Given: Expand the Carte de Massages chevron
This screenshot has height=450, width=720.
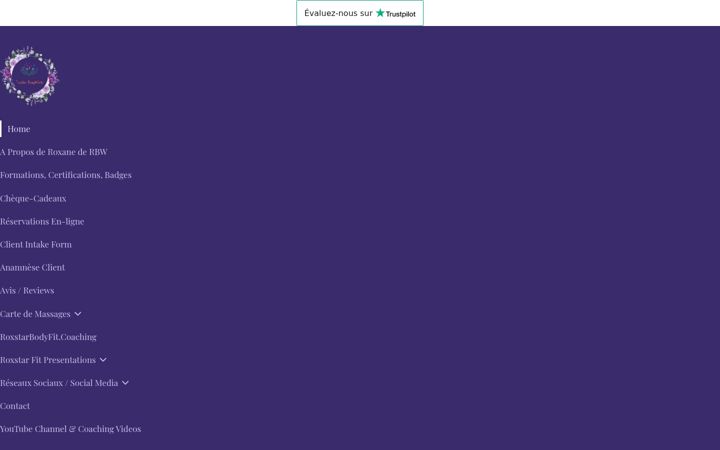Looking at the screenshot, I should (x=78, y=314).
